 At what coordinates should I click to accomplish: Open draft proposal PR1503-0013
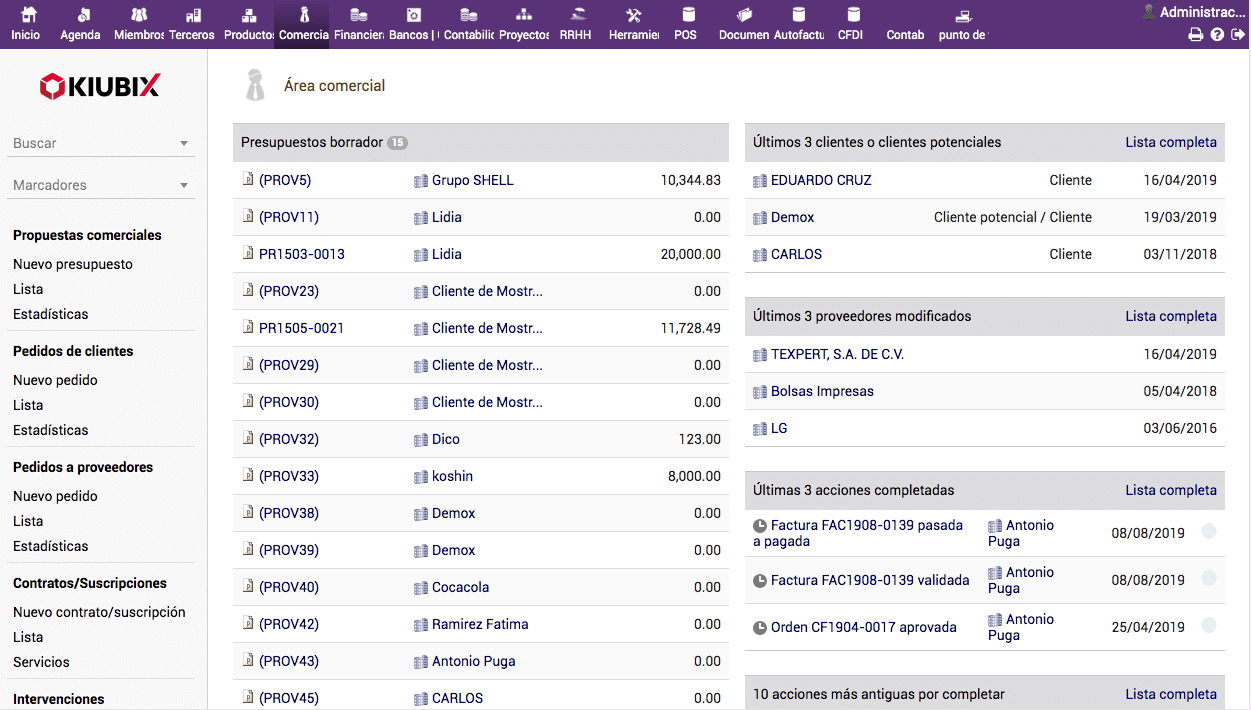click(301, 254)
